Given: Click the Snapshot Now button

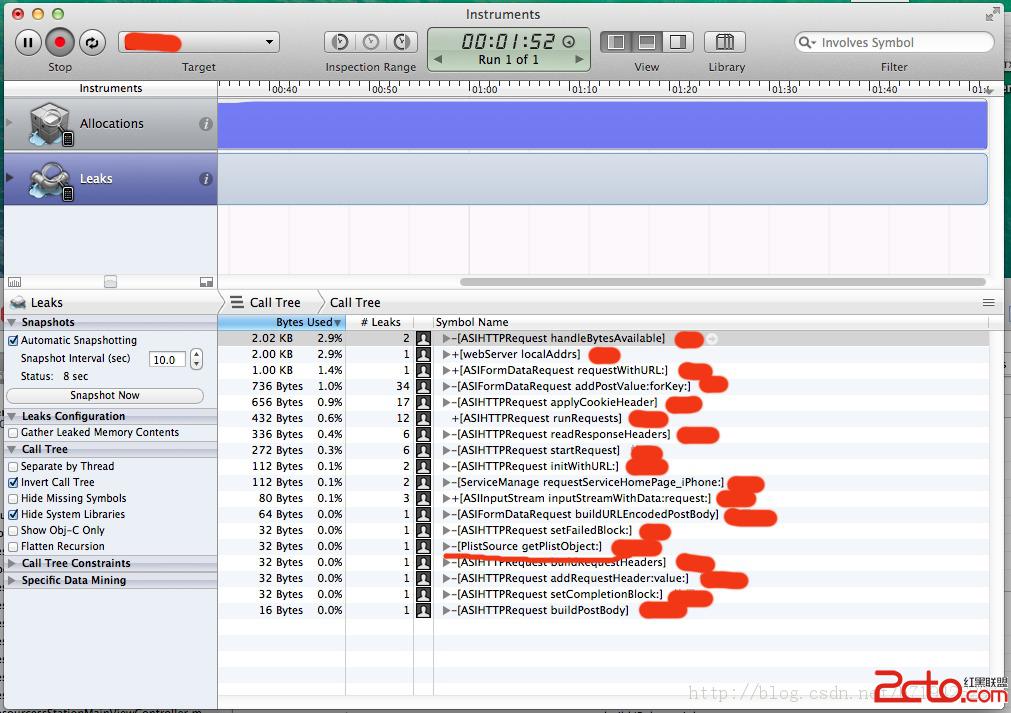Looking at the screenshot, I should pyautogui.click(x=105, y=396).
